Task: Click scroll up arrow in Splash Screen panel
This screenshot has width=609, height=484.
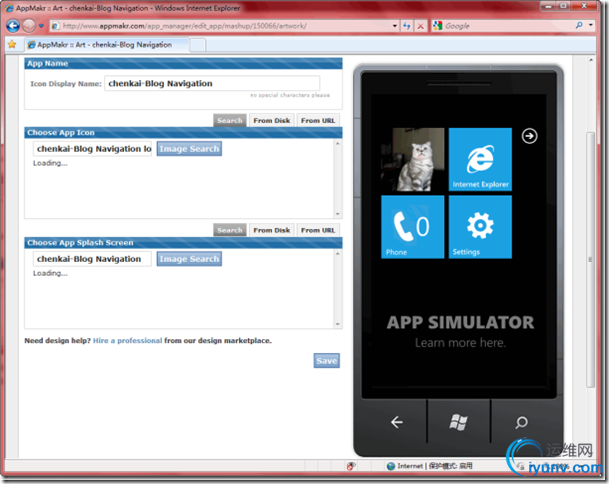Action: [x=338, y=254]
